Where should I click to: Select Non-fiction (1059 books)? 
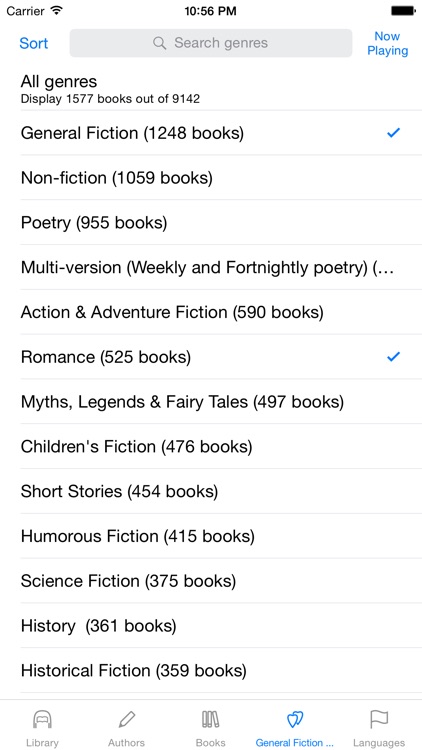click(x=211, y=178)
